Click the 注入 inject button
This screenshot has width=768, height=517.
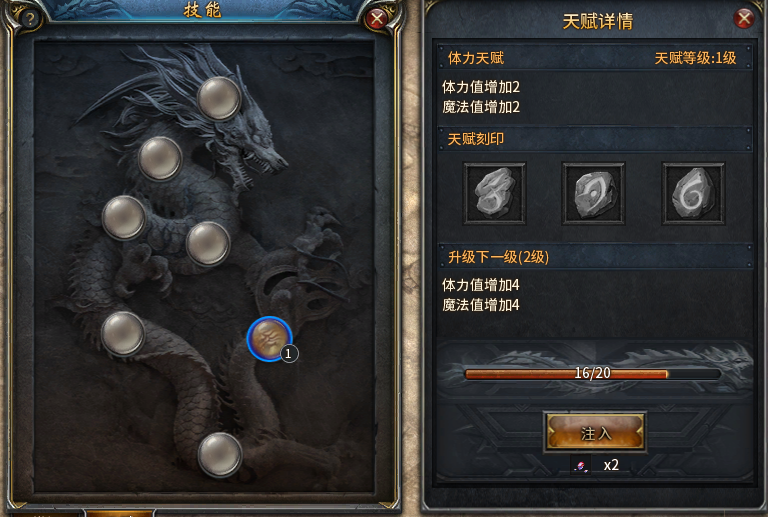[x=595, y=432]
